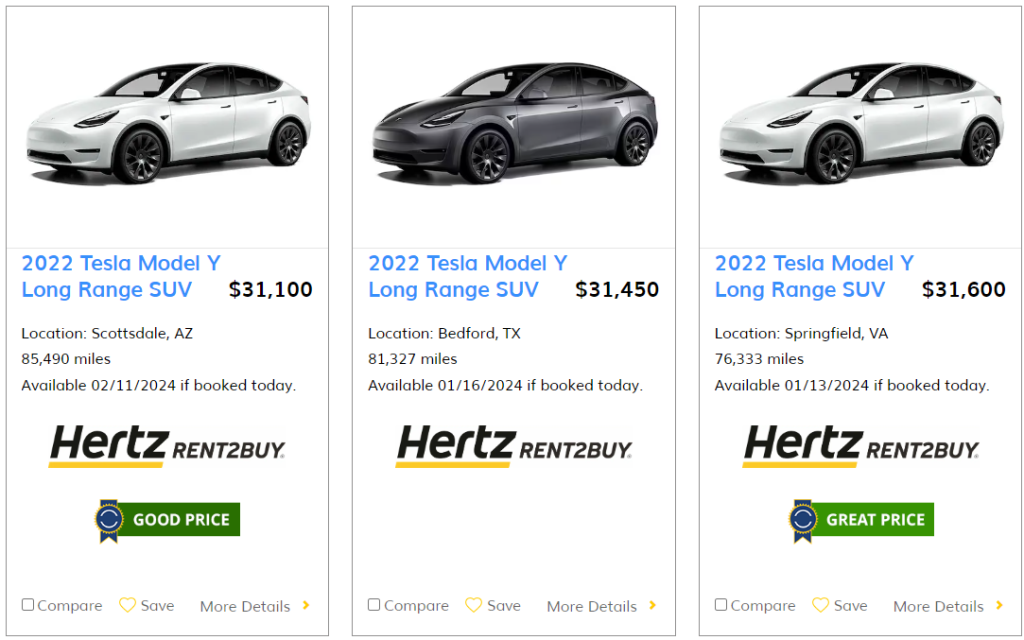1024x640 pixels.
Task: Click the heart Save icon for Bedford listing
Action: (x=474, y=605)
